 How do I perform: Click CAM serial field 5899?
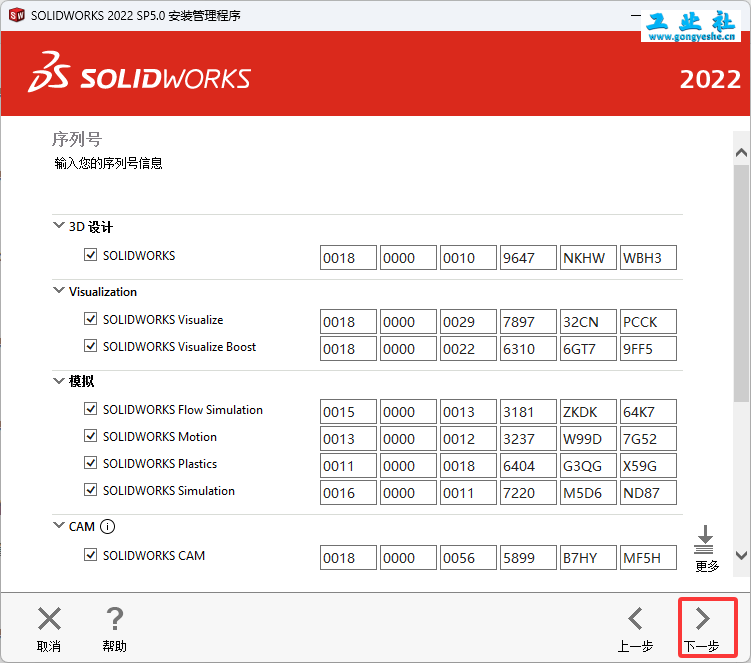(528, 558)
